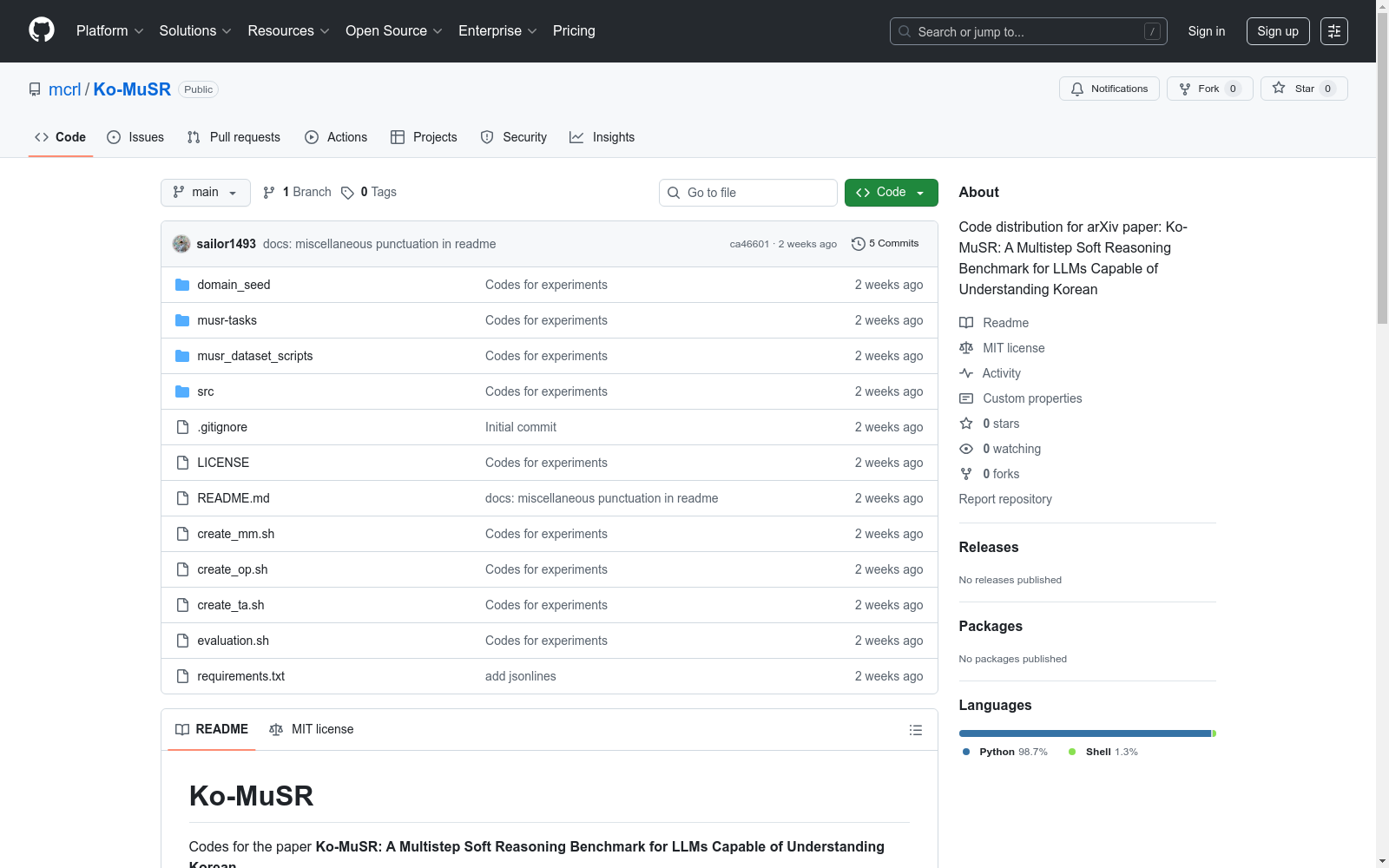
Task: Open the Pricing link
Action: click(574, 31)
